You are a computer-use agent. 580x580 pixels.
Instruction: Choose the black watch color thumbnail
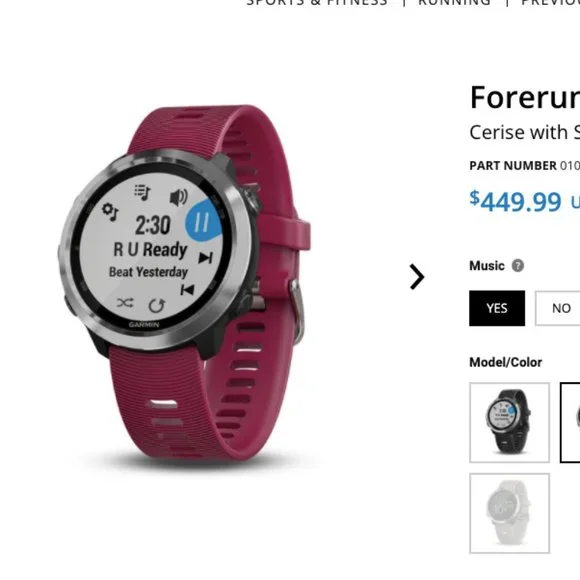509,422
